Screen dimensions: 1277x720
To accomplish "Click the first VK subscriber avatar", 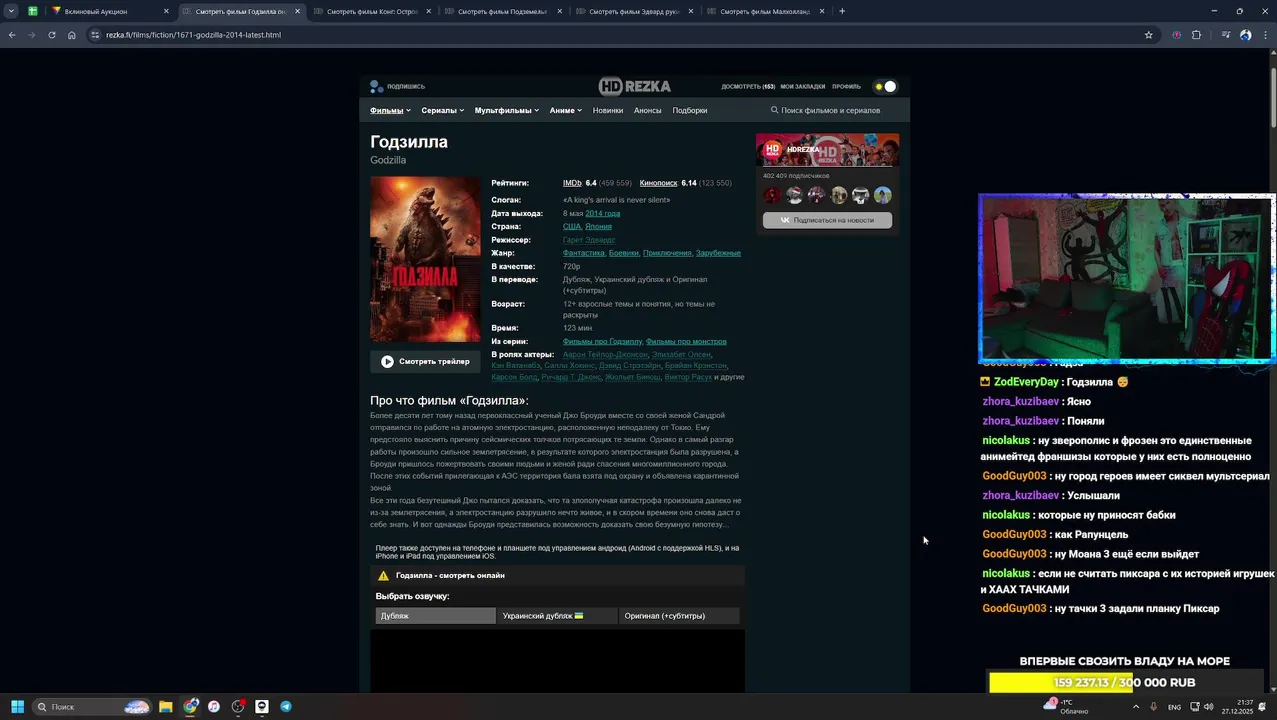I will (772, 195).
